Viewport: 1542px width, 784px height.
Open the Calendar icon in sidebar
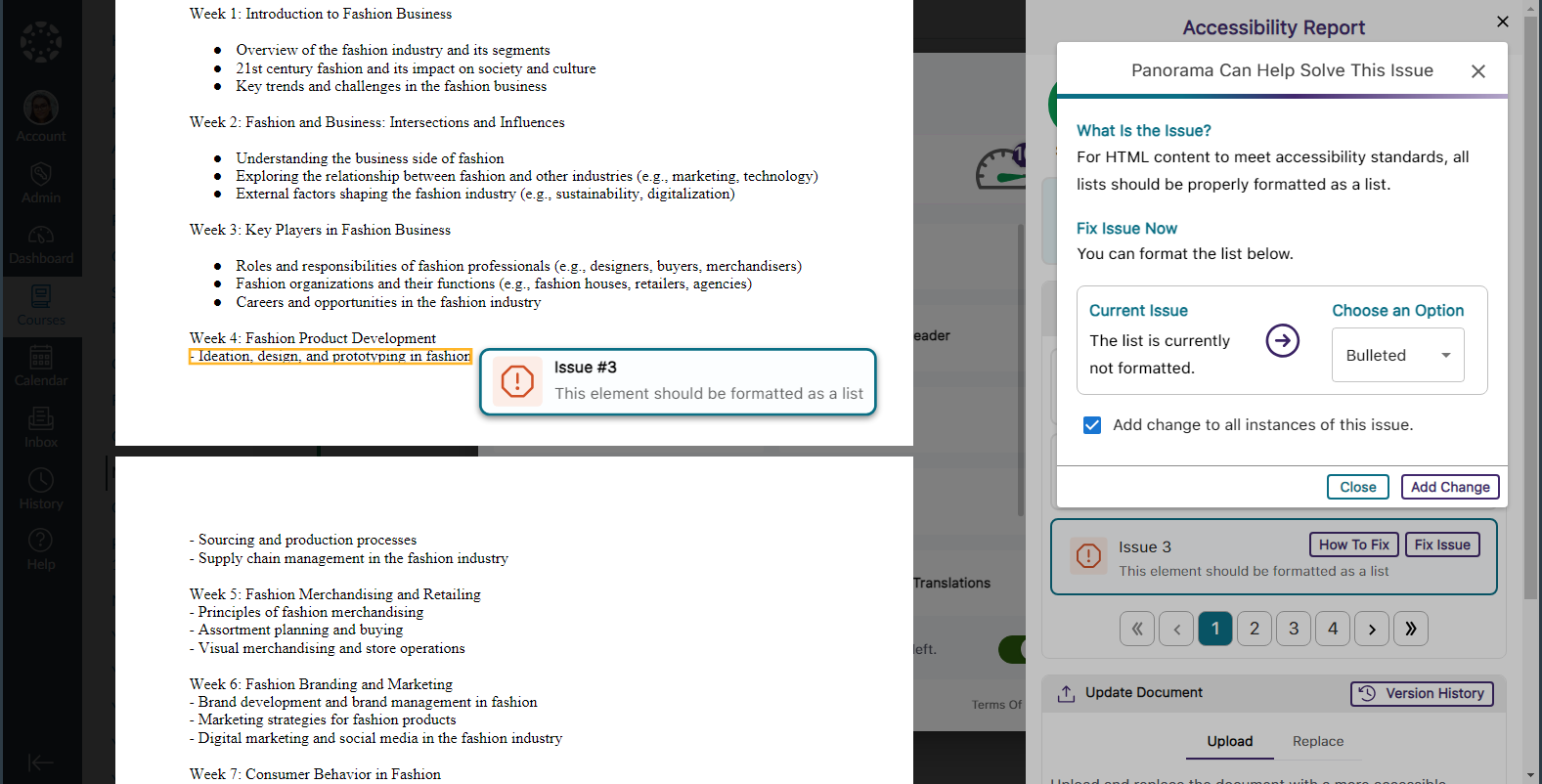coord(41,359)
